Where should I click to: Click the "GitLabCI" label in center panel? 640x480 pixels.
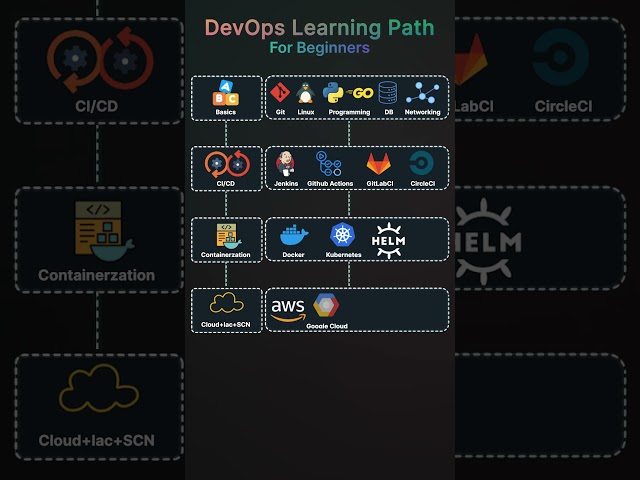(380, 184)
